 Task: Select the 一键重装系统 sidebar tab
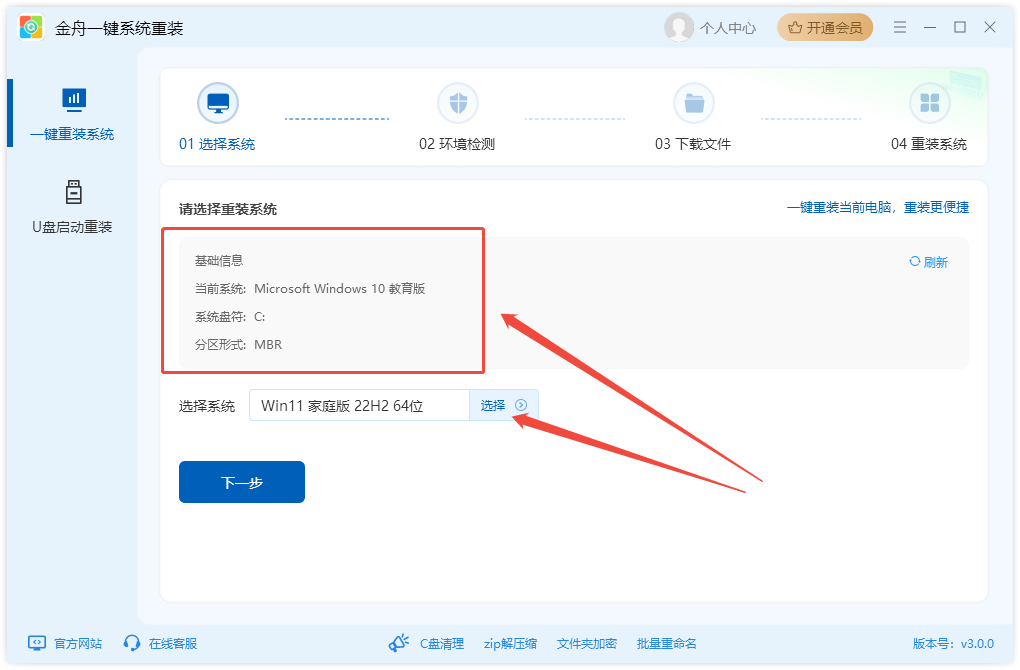pos(73,113)
